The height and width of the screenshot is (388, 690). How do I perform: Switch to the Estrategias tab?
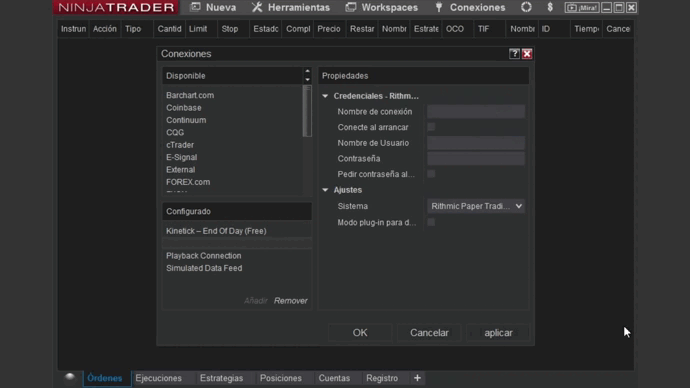point(221,378)
